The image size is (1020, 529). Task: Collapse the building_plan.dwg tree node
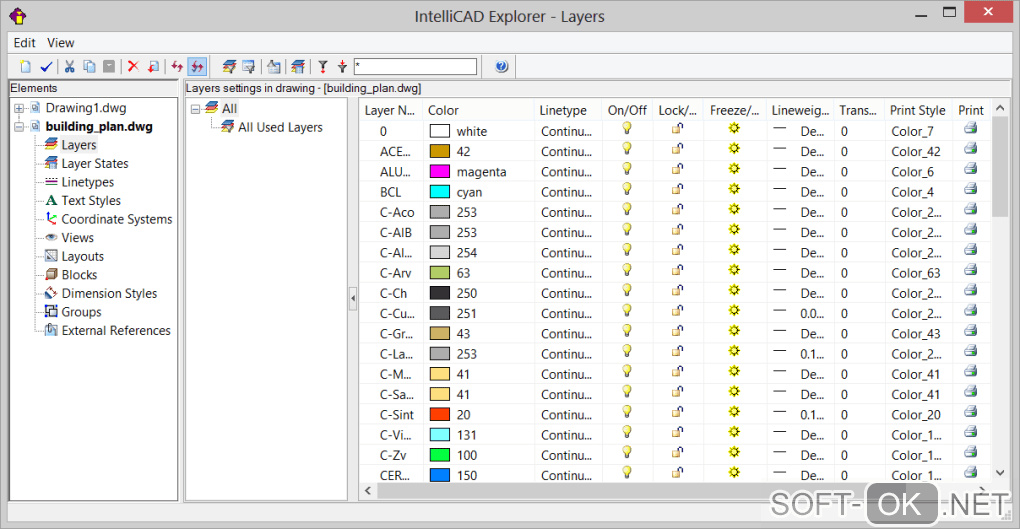[19, 127]
